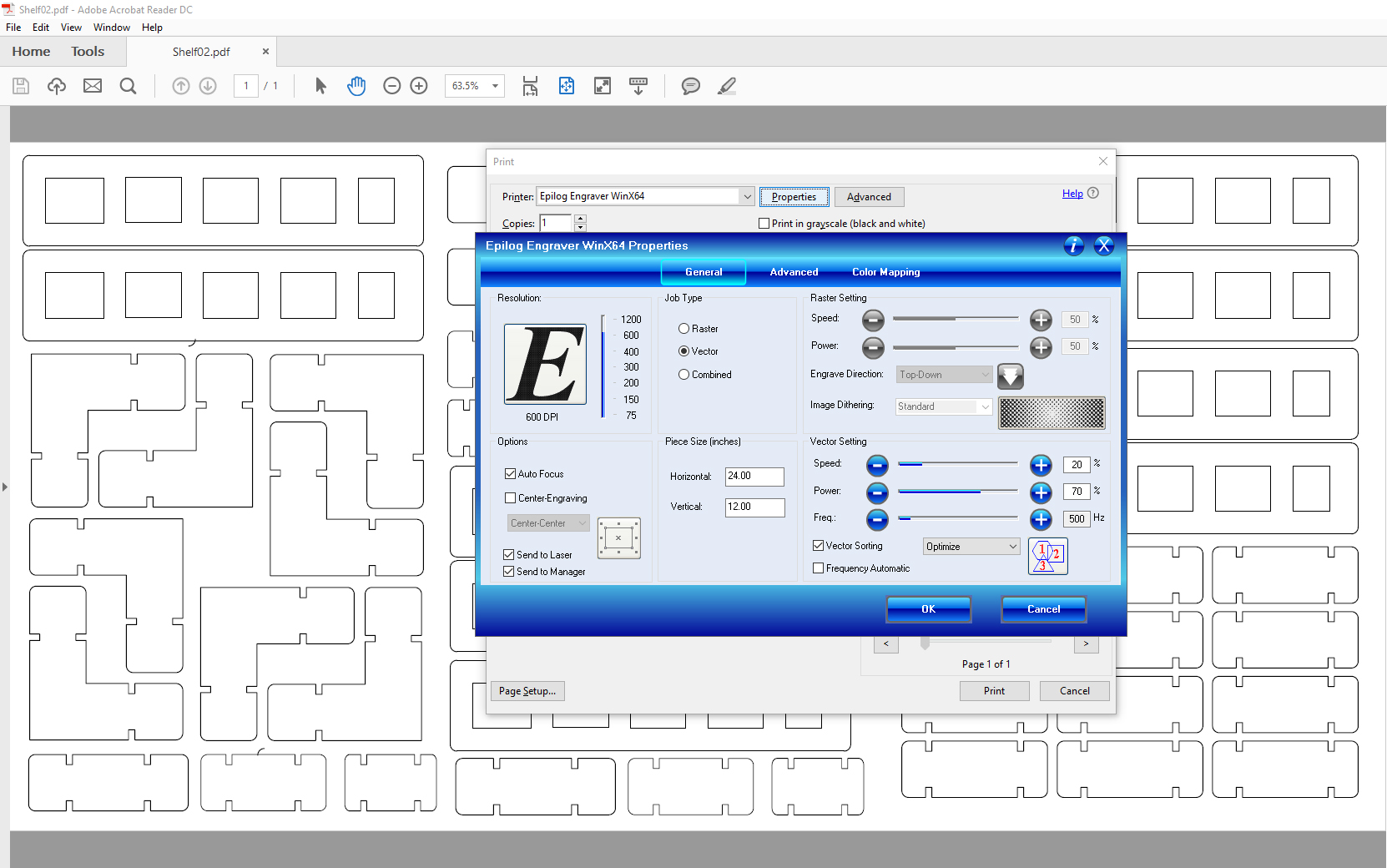
Task: Increase Vector Speed with plus button
Action: 1041,465
